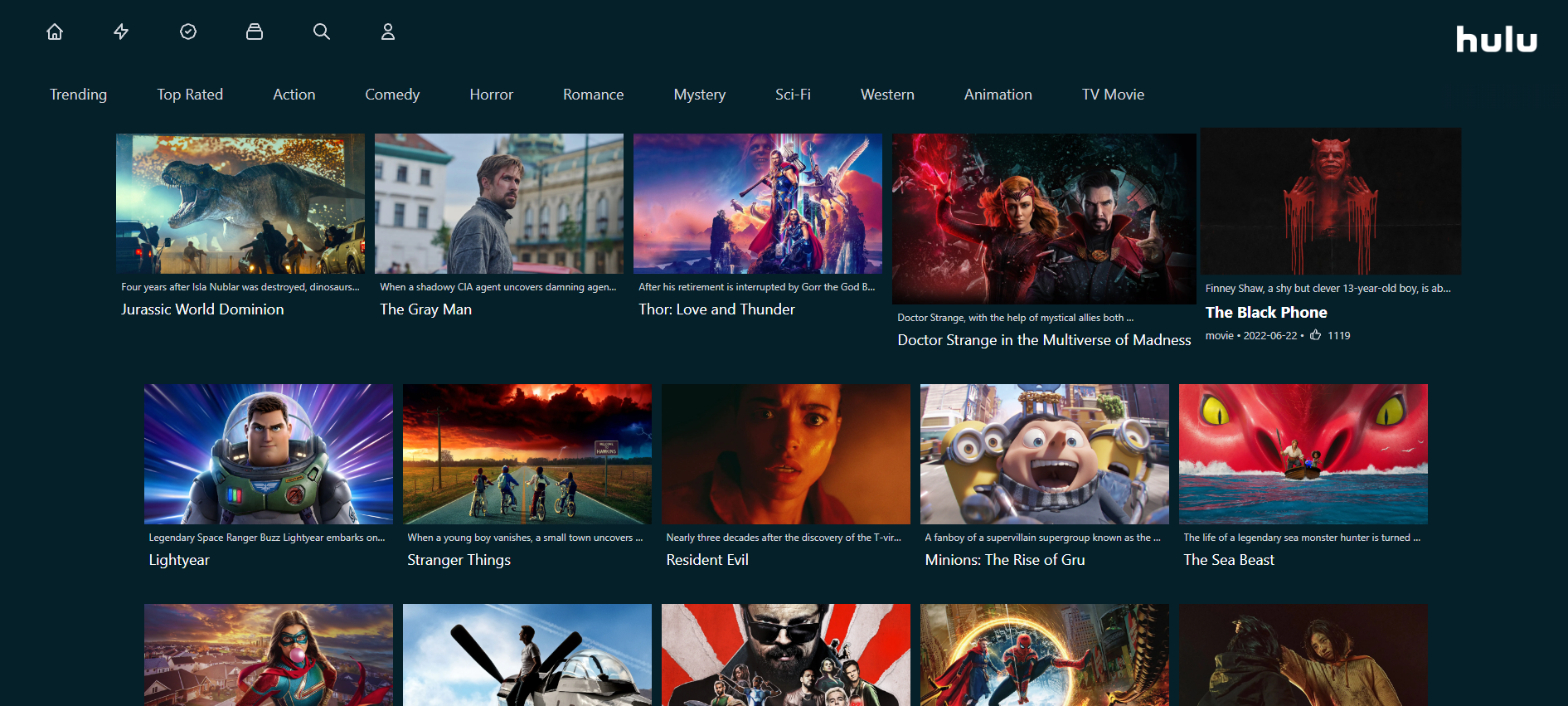Open the Account profile icon
Screen dimensions: 1568x706
pyautogui.click(x=388, y=32)
